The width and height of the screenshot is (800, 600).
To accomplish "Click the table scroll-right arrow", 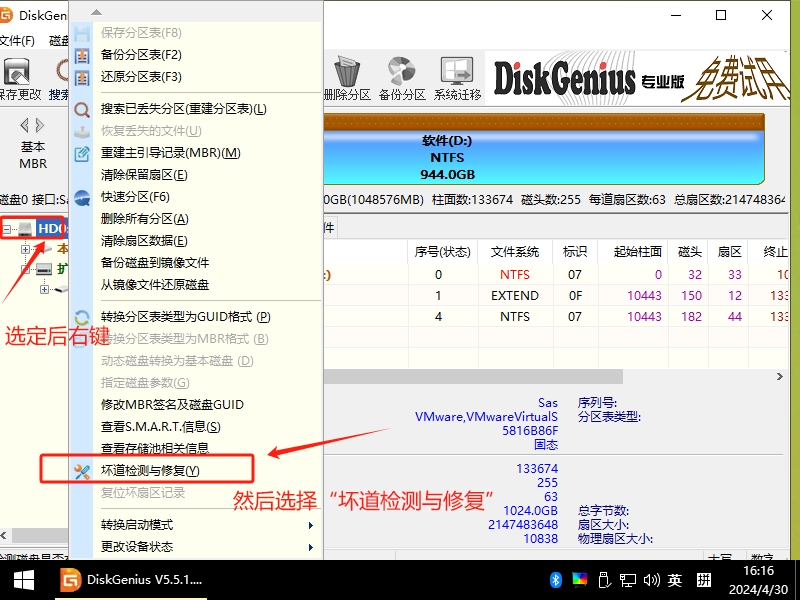I will tap(780, 377).
